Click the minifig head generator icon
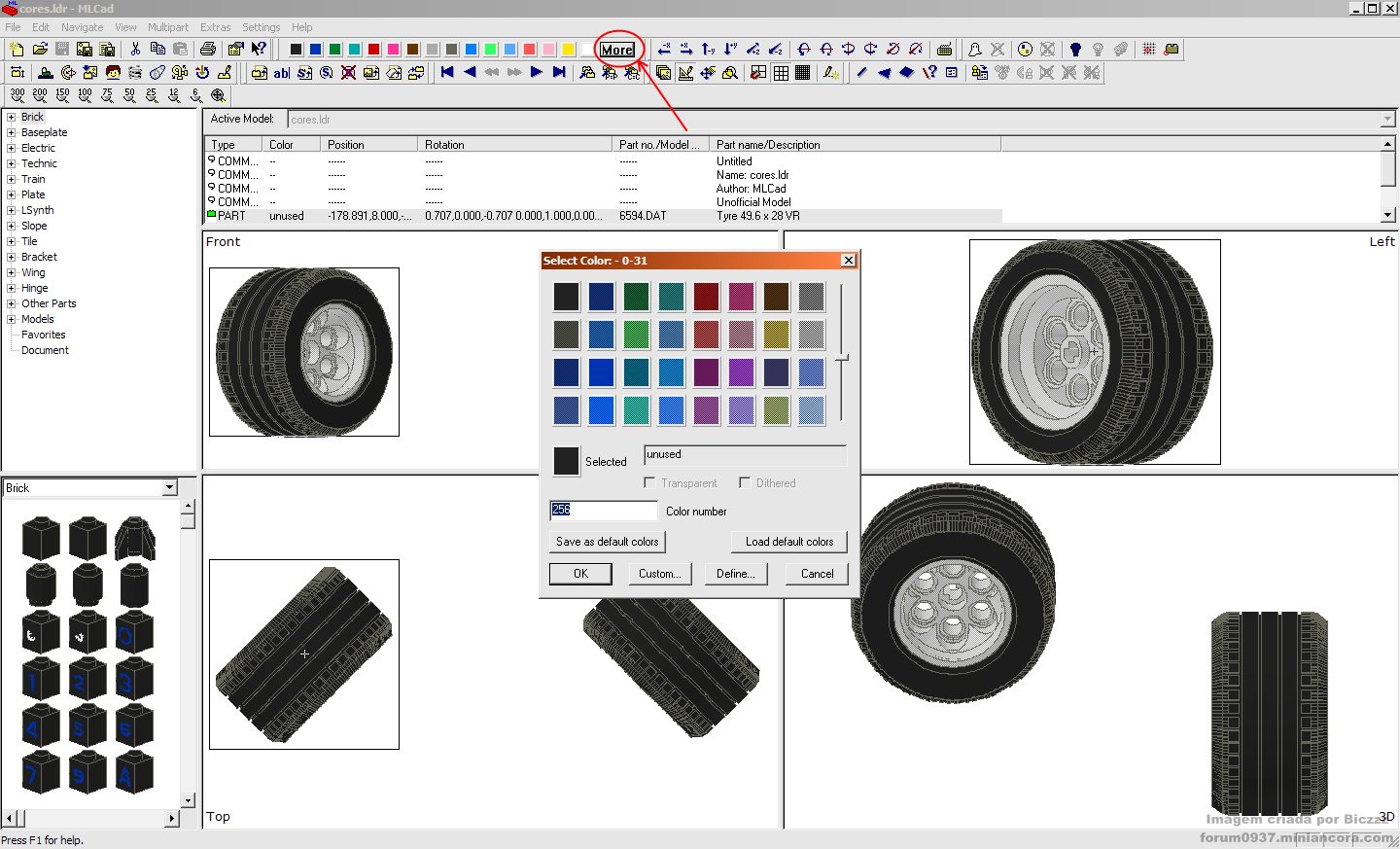 (113, 72)
